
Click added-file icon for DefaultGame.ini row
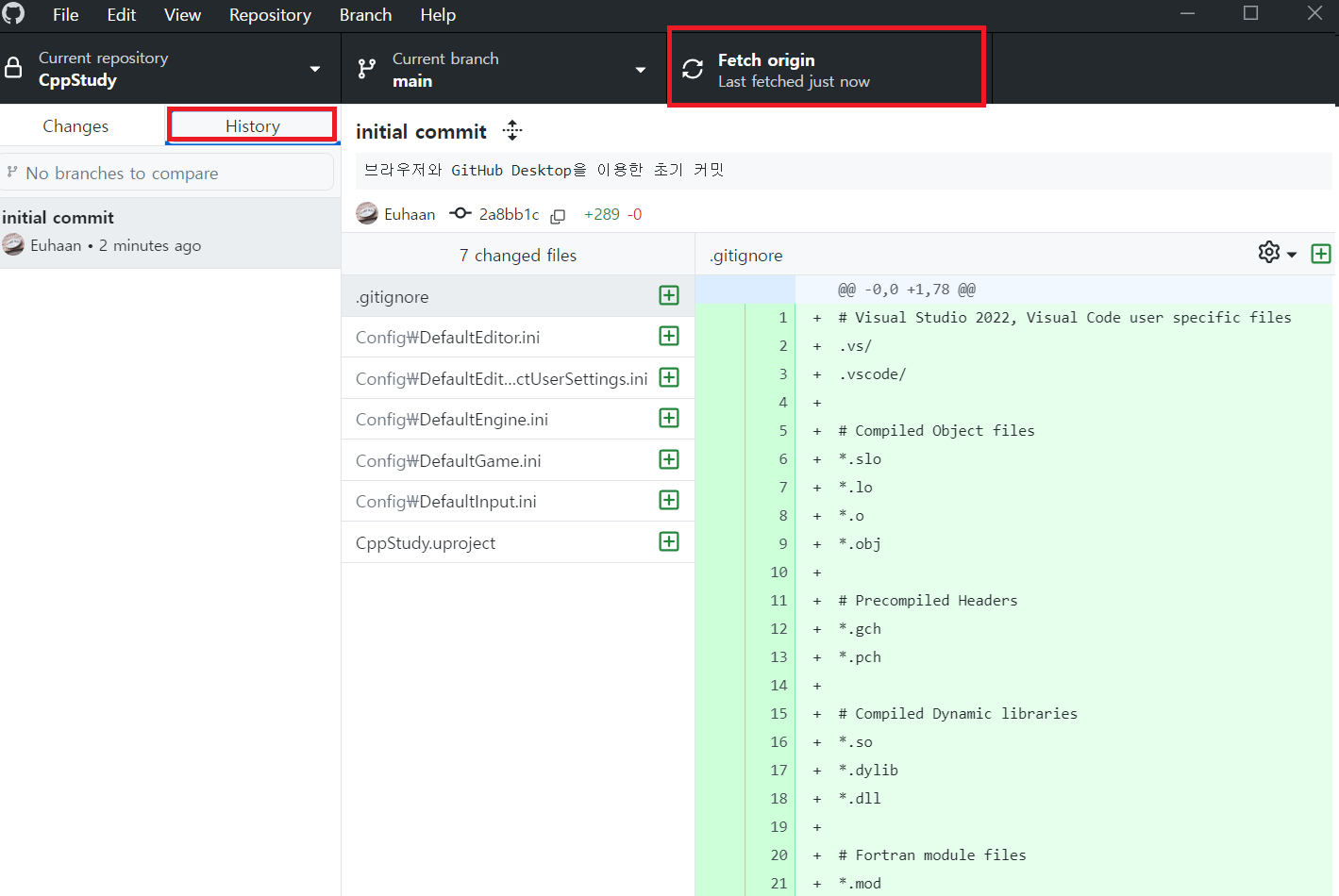click(x=669, y=459)
